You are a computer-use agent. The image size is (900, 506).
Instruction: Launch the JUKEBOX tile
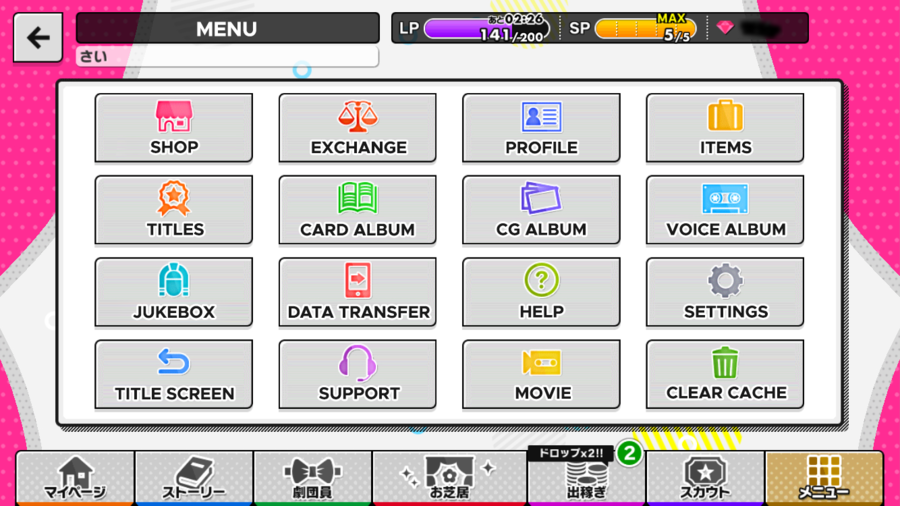click(173, 292)
